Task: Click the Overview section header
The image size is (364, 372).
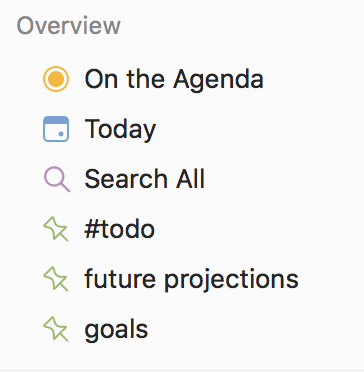Action: tap(69, 26)
